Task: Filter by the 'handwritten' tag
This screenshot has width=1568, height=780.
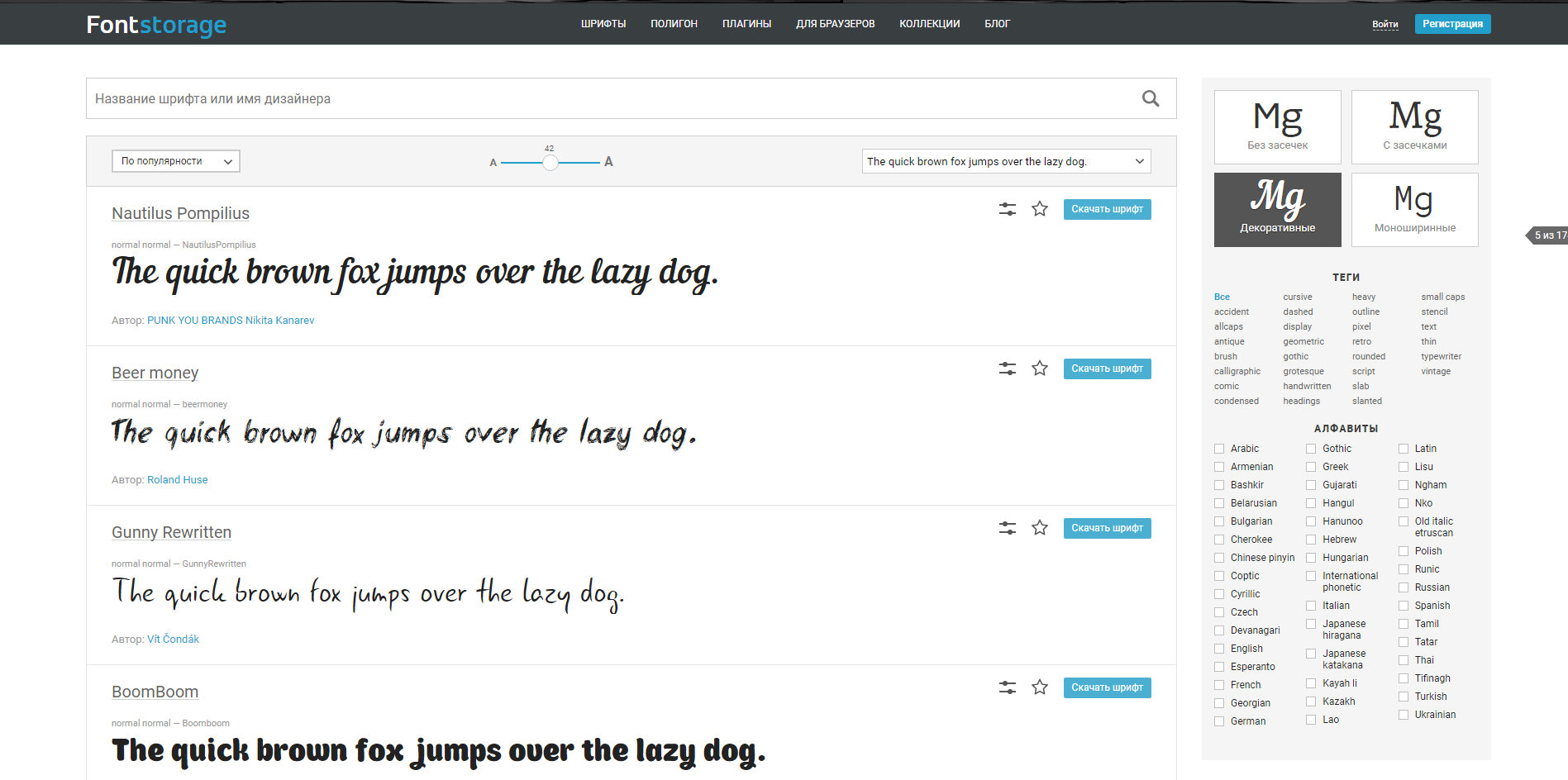Action: pyautogui.click(x=1307, y=386)
